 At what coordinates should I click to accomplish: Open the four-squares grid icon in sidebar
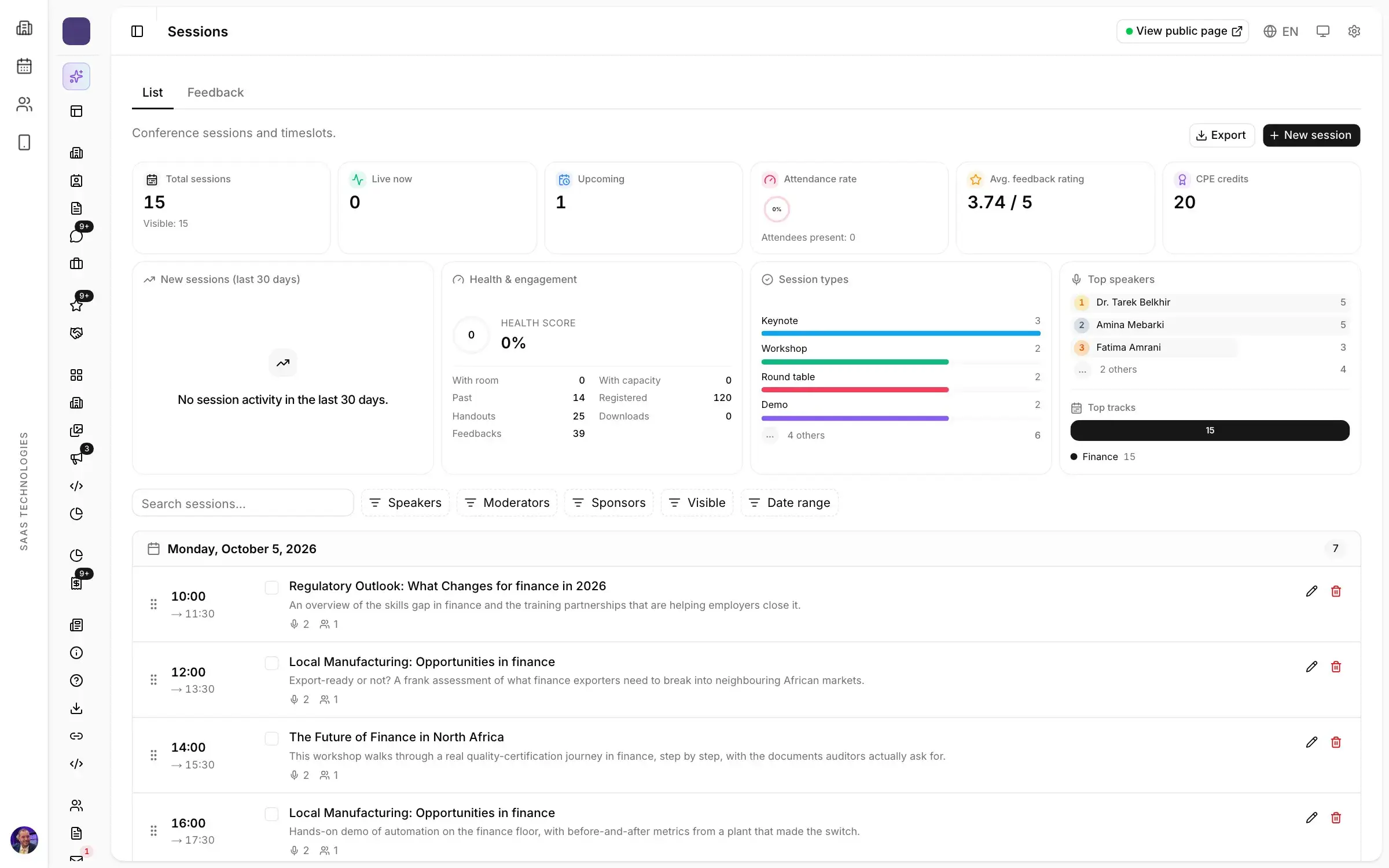[x=76, y=375]
